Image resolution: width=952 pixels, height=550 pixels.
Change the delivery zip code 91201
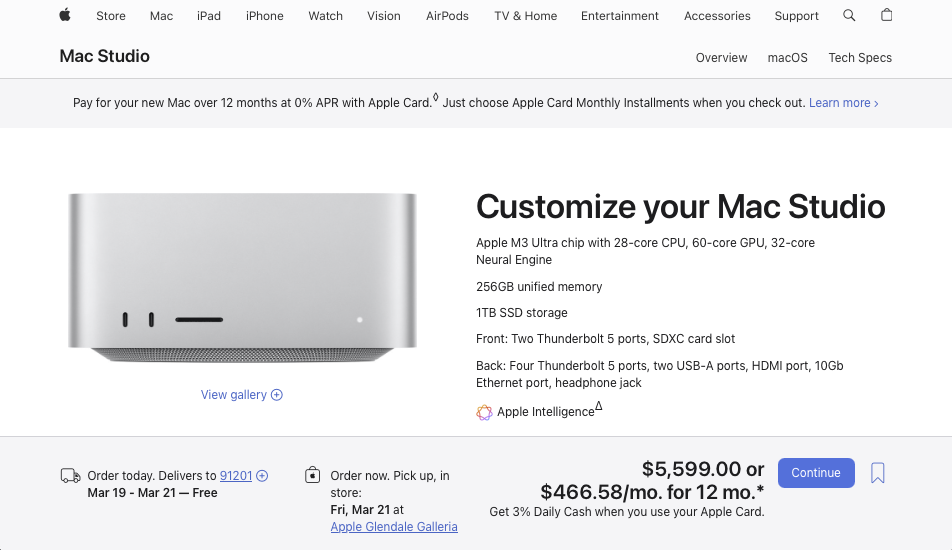pyautogui.click(x=236, y=476)
